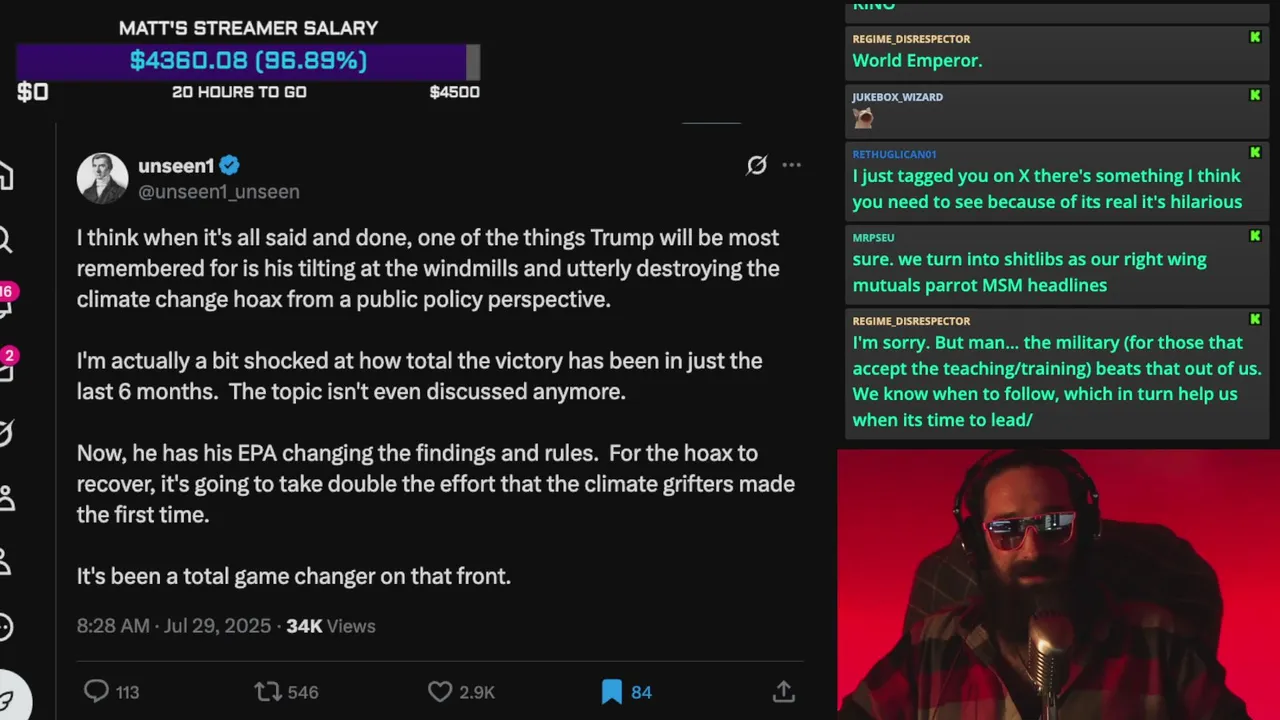Click the 34K Views count
This screenshot has height=720, width=1280.
point(330,626)
